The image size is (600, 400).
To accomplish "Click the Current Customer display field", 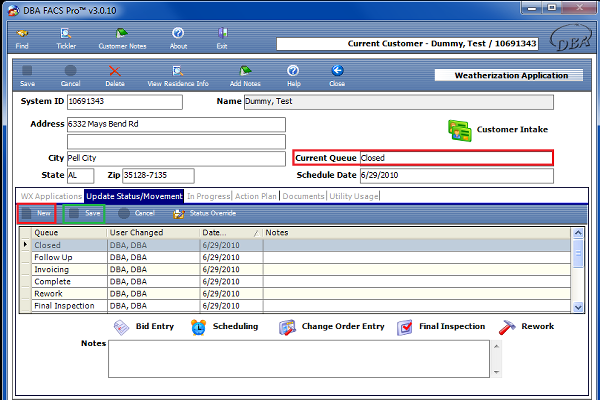I will pos(407,44).
